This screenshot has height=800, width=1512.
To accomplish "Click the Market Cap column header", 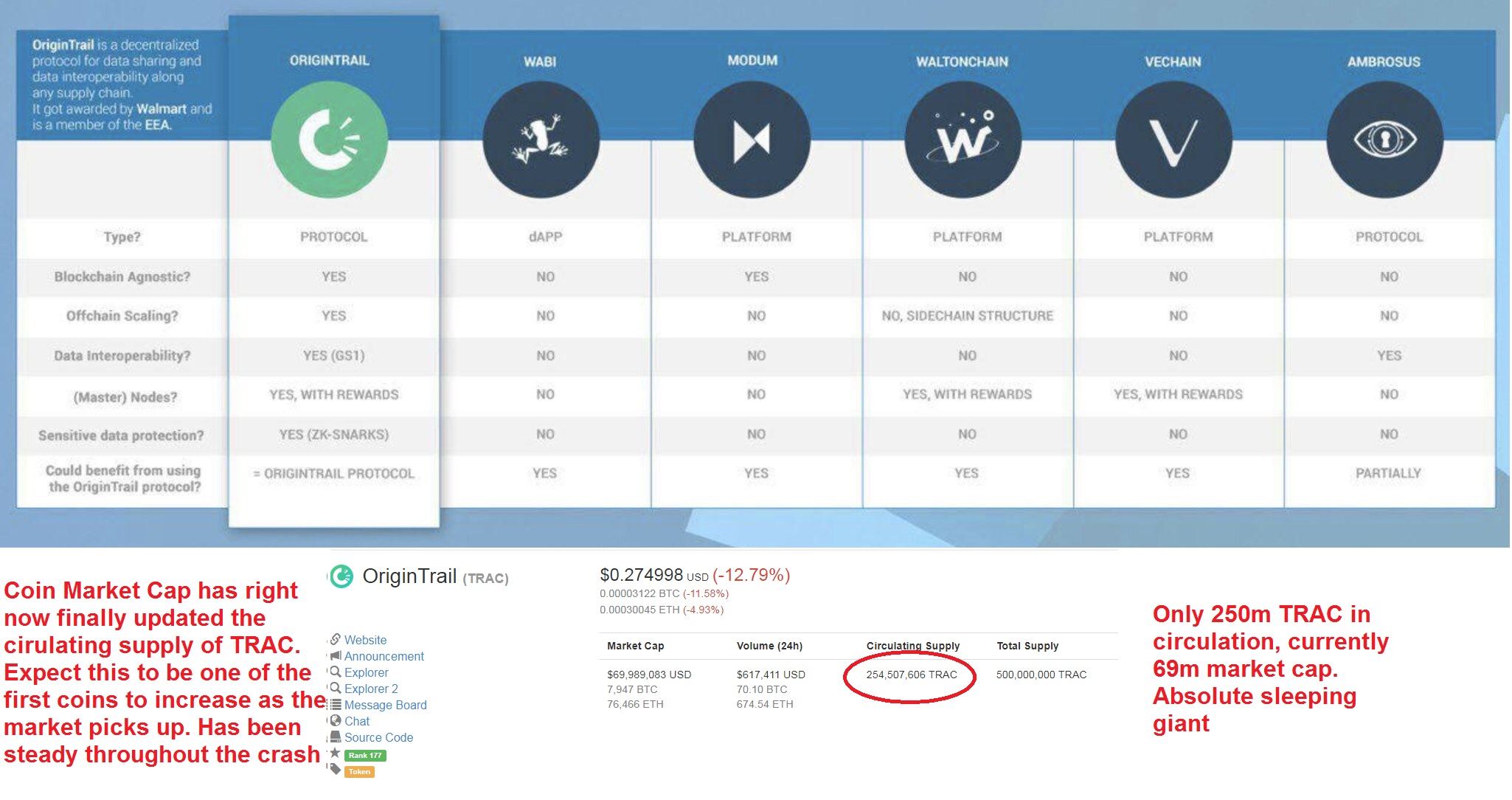I will pos(636,646).
